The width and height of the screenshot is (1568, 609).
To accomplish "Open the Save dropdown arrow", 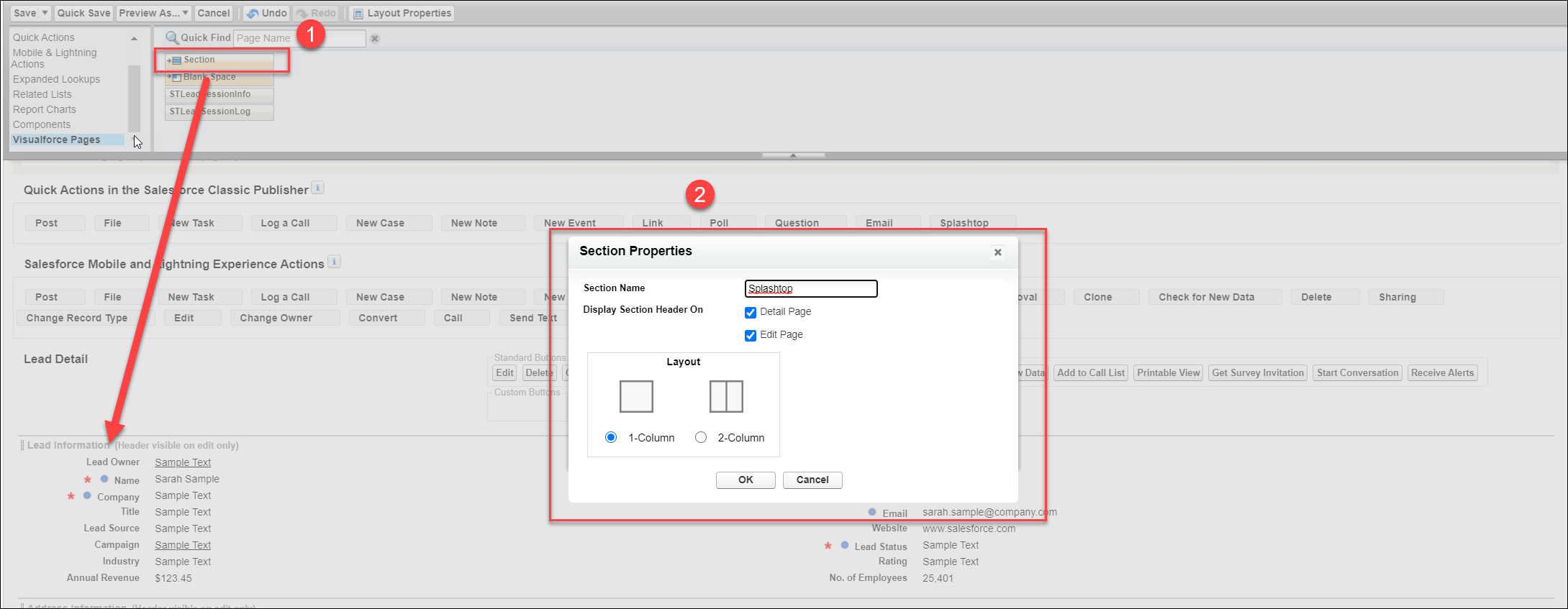I will pyautogui.click(x=45, y=13).
